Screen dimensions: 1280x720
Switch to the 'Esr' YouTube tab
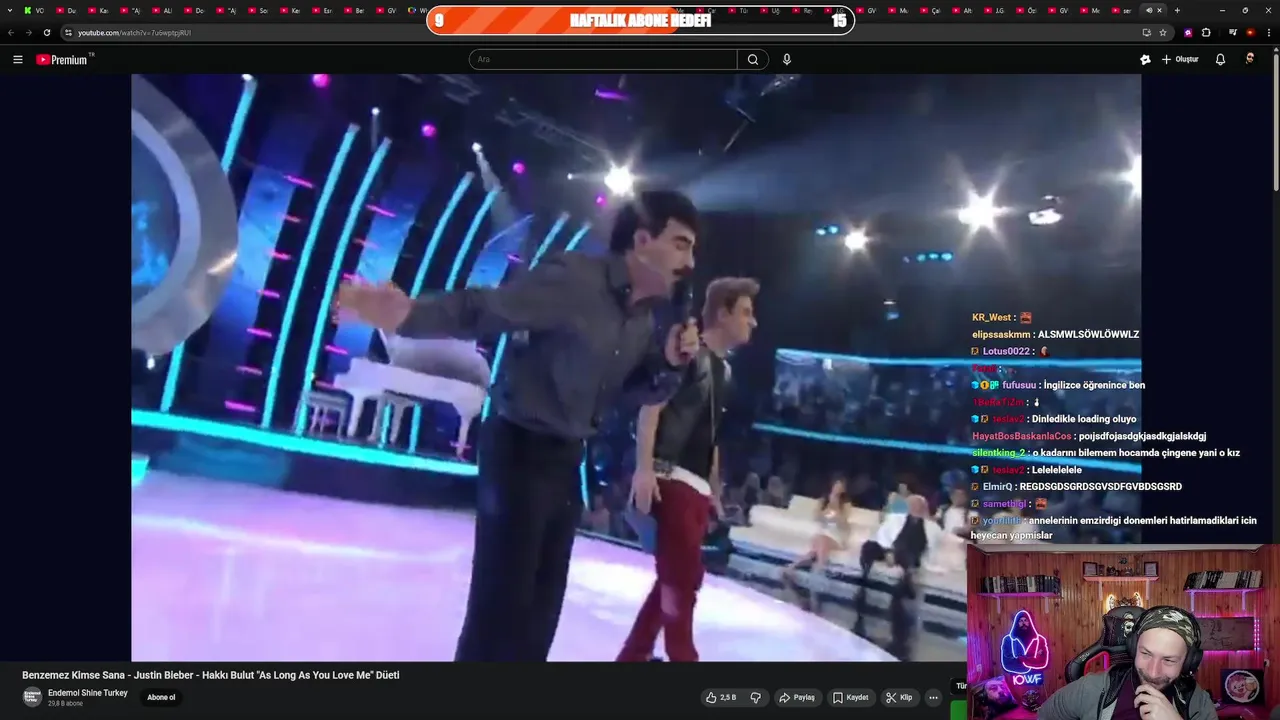pyautogui.click(x=323, y=10)
